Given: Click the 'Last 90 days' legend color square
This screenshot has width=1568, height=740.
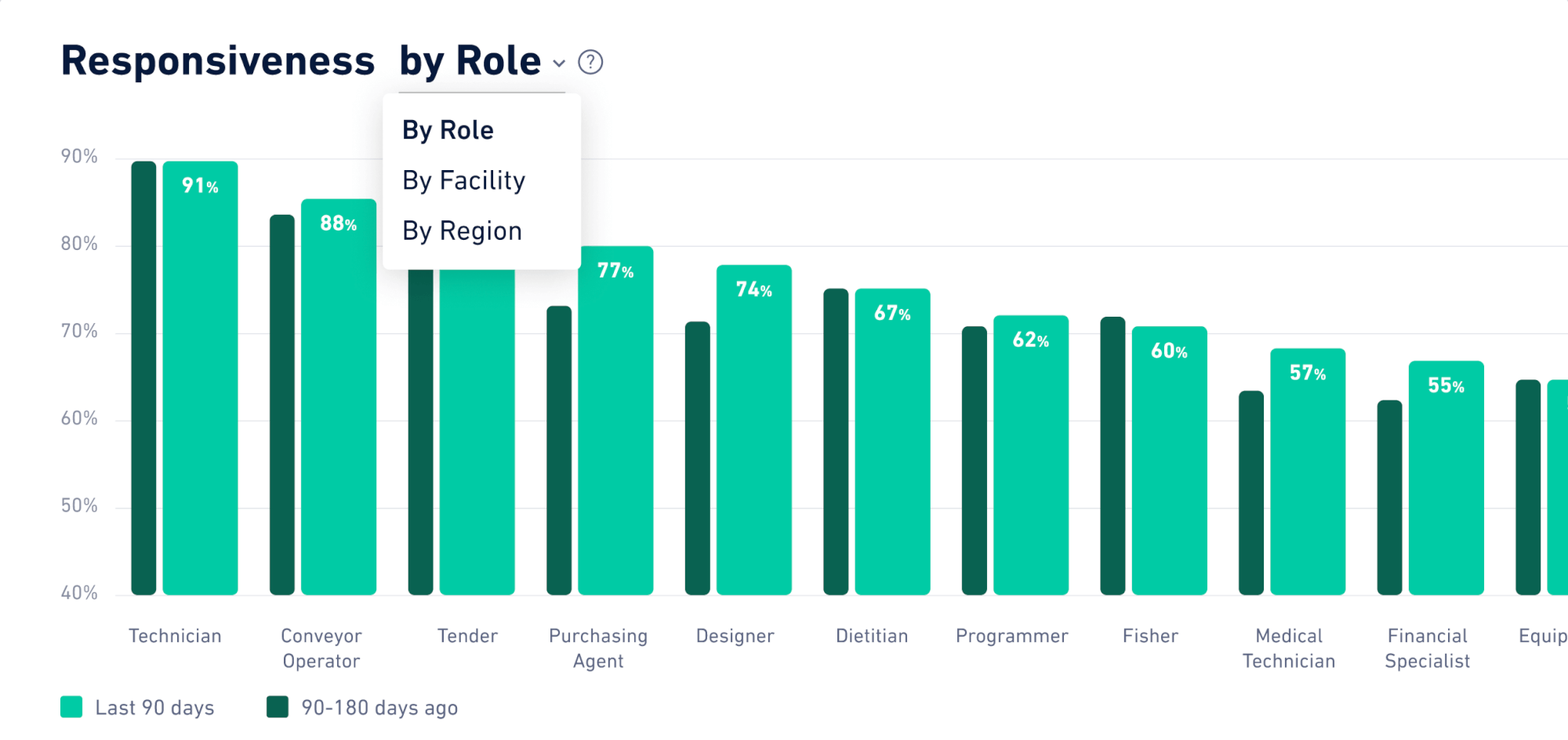Looking at the screenshot, I should click(71, 707).
